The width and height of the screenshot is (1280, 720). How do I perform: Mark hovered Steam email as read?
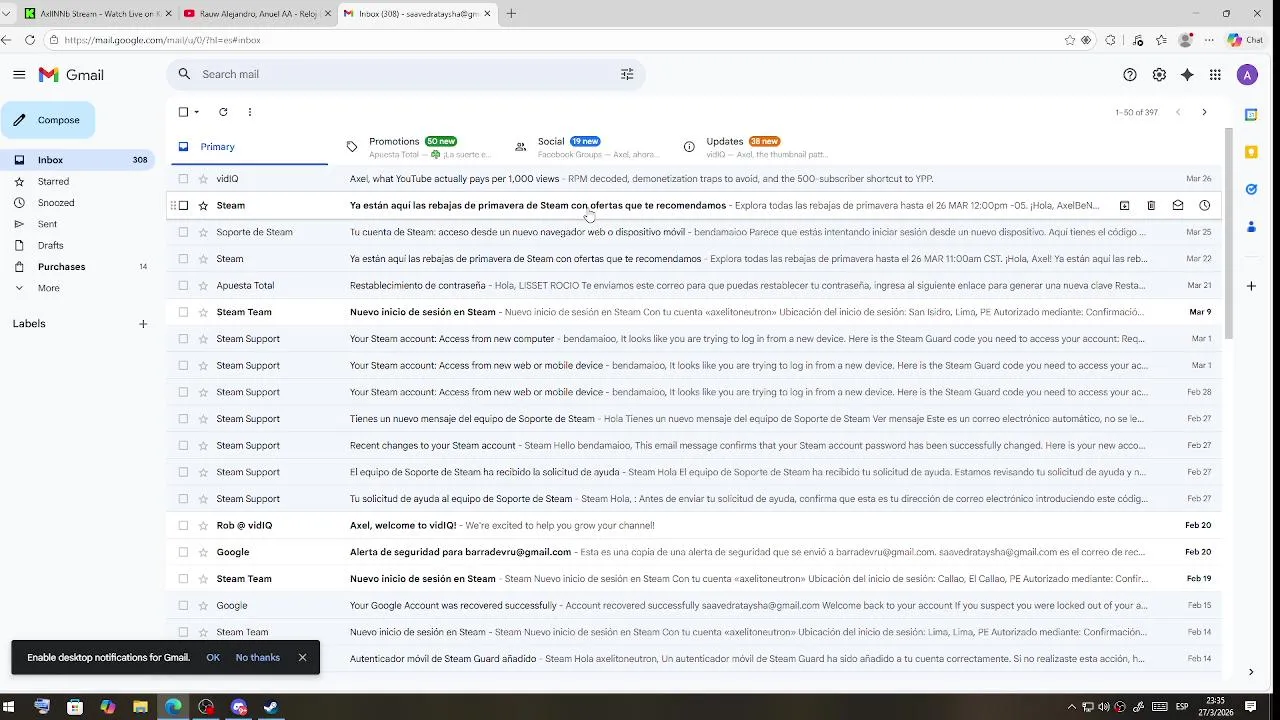1178,205
